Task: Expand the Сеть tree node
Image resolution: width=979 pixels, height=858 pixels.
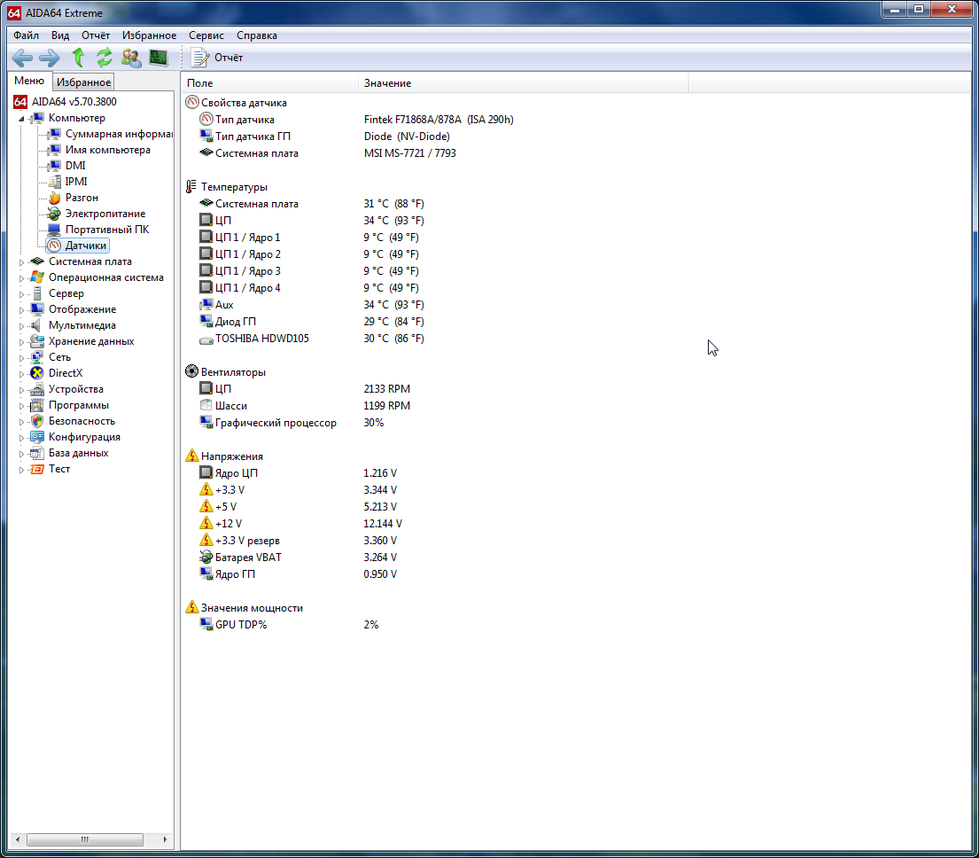Action: (x=21, y=358)
